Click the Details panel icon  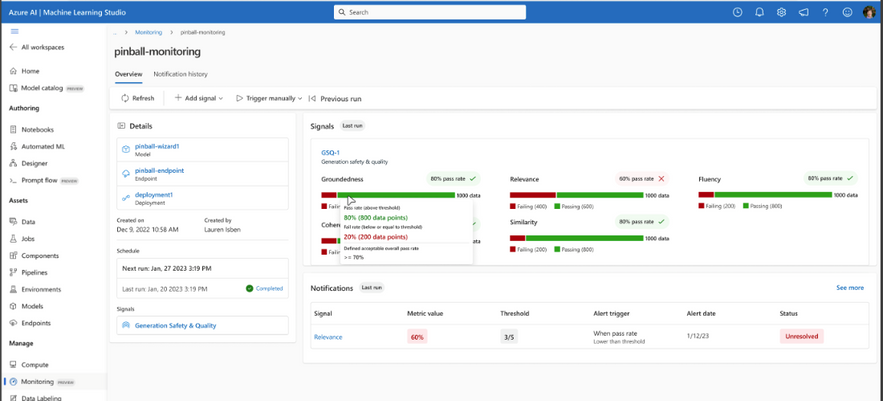121,126
